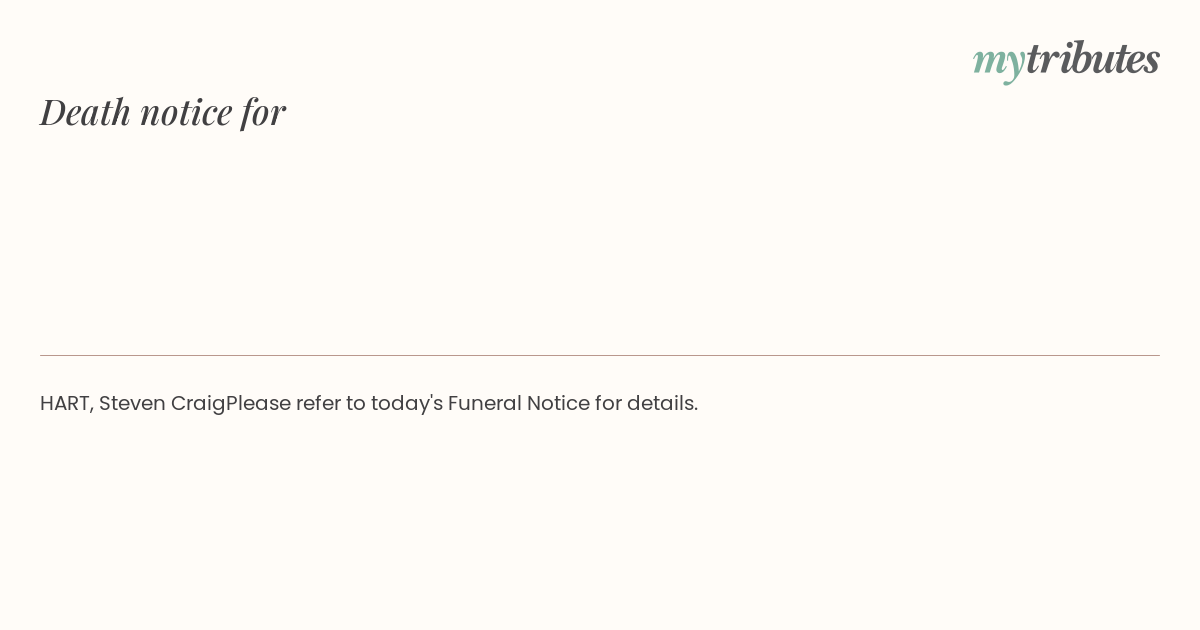This screenshot has width=1200, height=630.
Task: Click the word "Death" in the heading
Action: [x=85, y=111]
